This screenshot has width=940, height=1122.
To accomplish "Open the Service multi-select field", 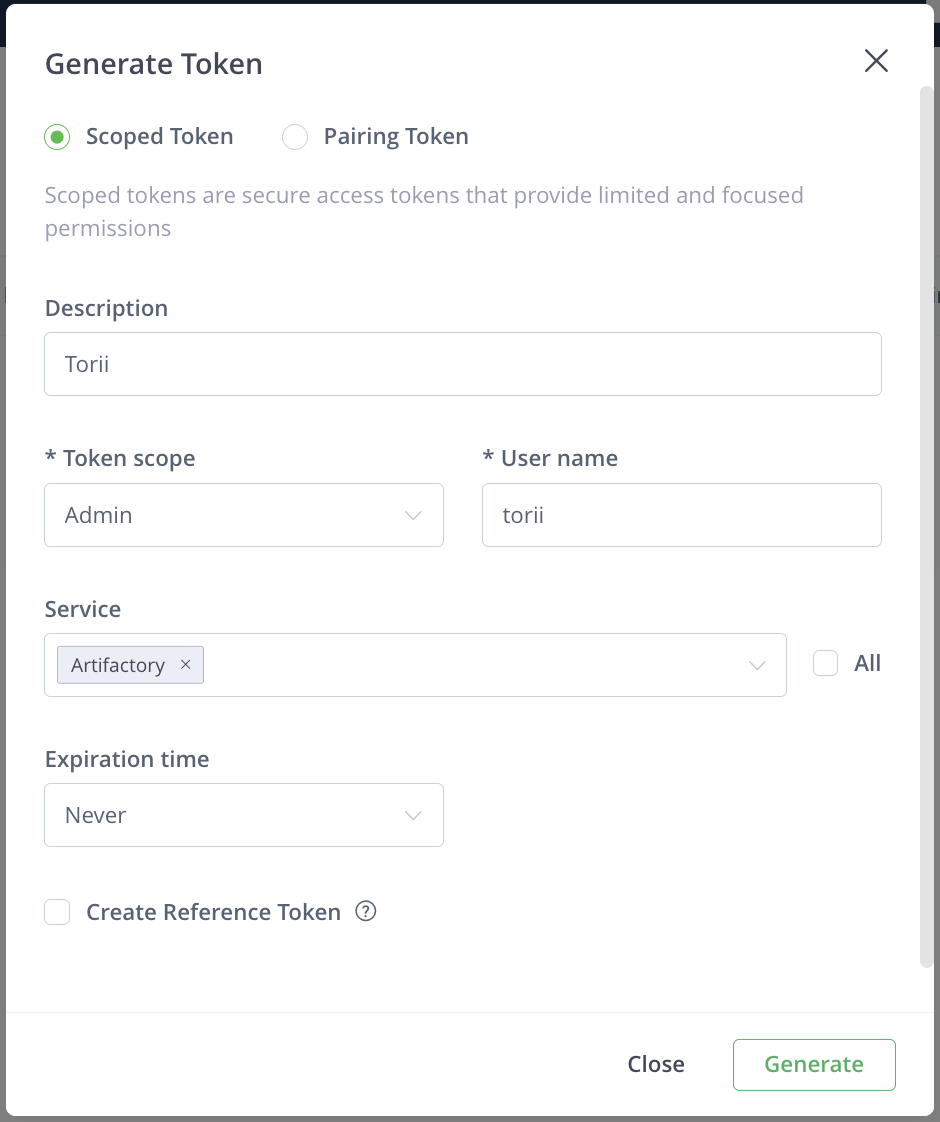I will coord(450,664).
